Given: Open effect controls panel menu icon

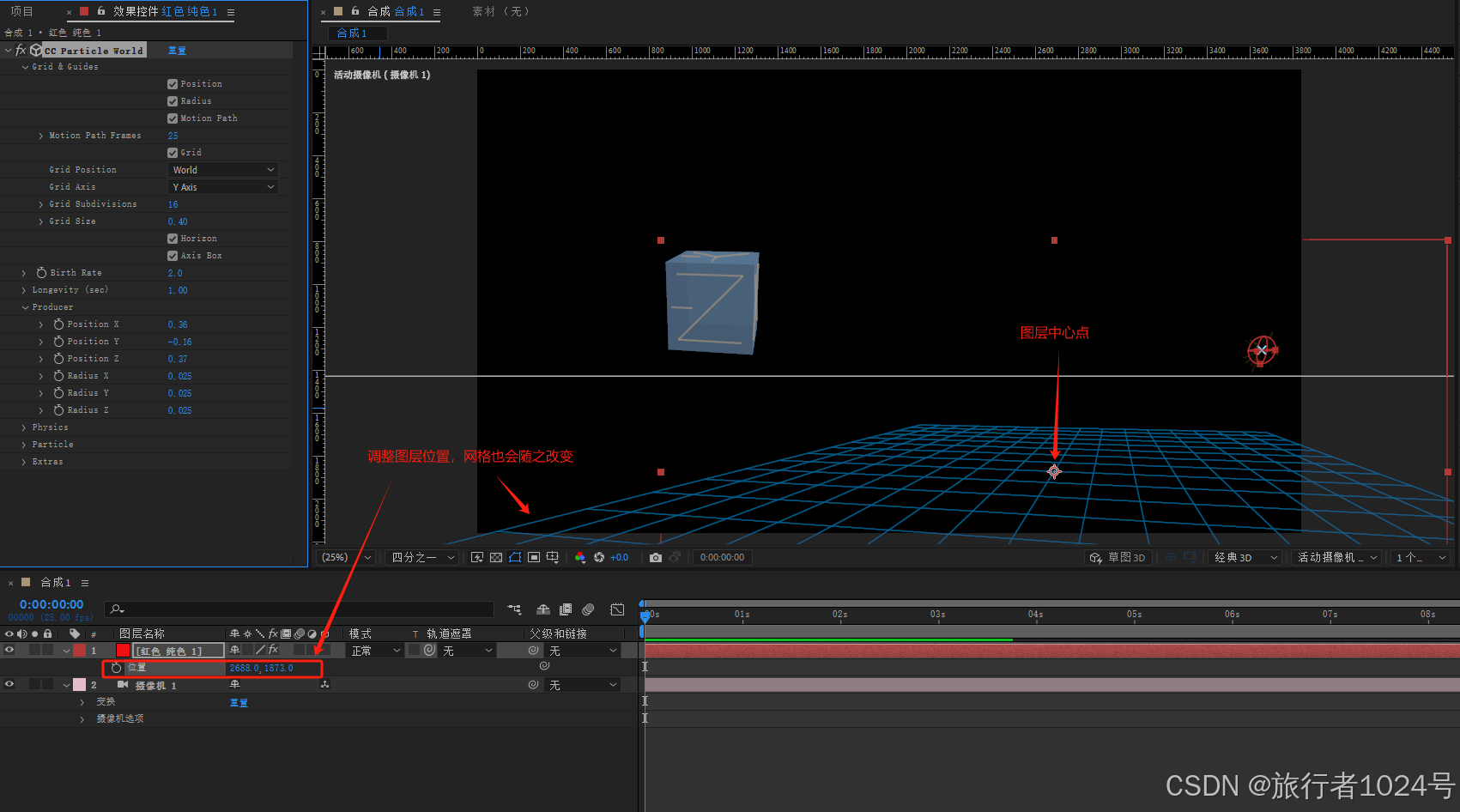Looking at the screenshot, I should point(231,12).
